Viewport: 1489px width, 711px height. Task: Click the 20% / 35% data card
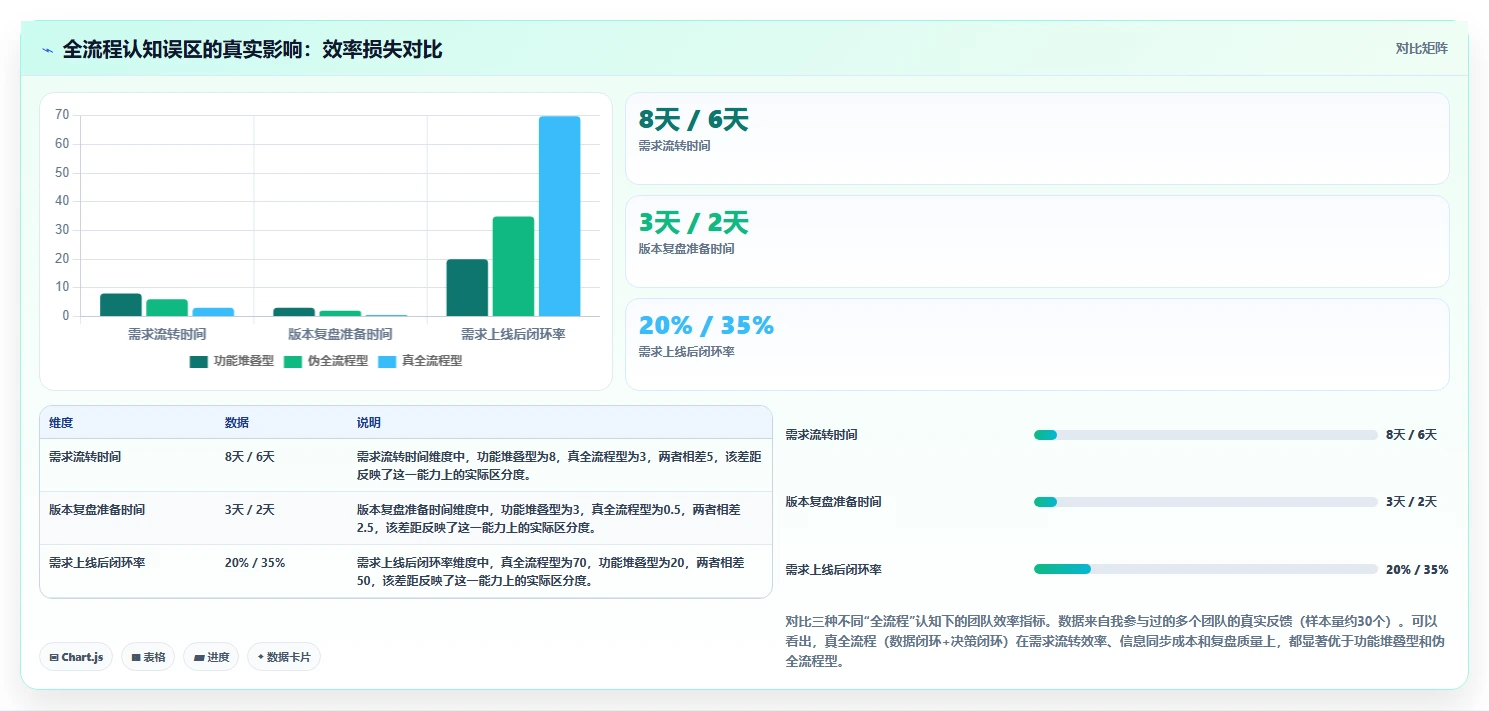[x=1037, y=344]
